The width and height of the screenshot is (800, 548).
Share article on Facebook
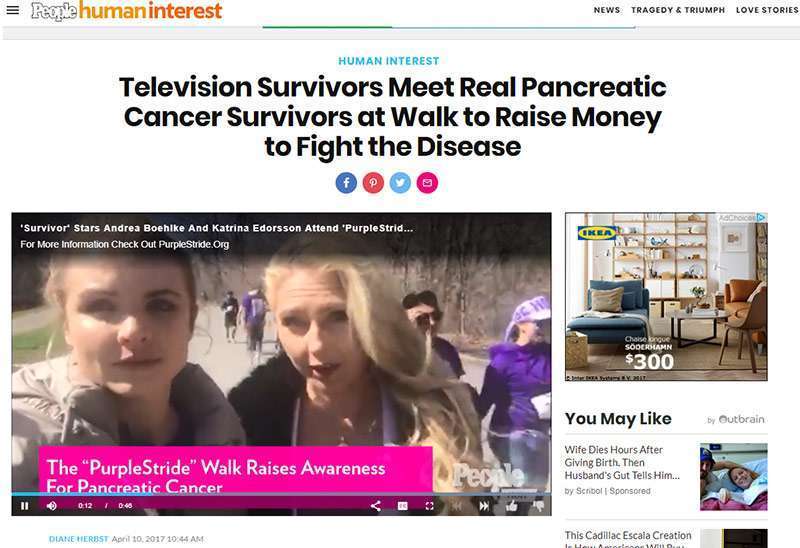[346, 183]
